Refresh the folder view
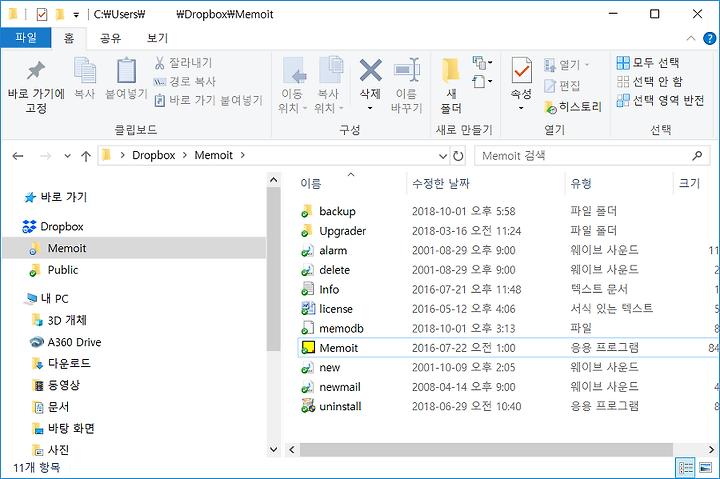 (458, 156)
